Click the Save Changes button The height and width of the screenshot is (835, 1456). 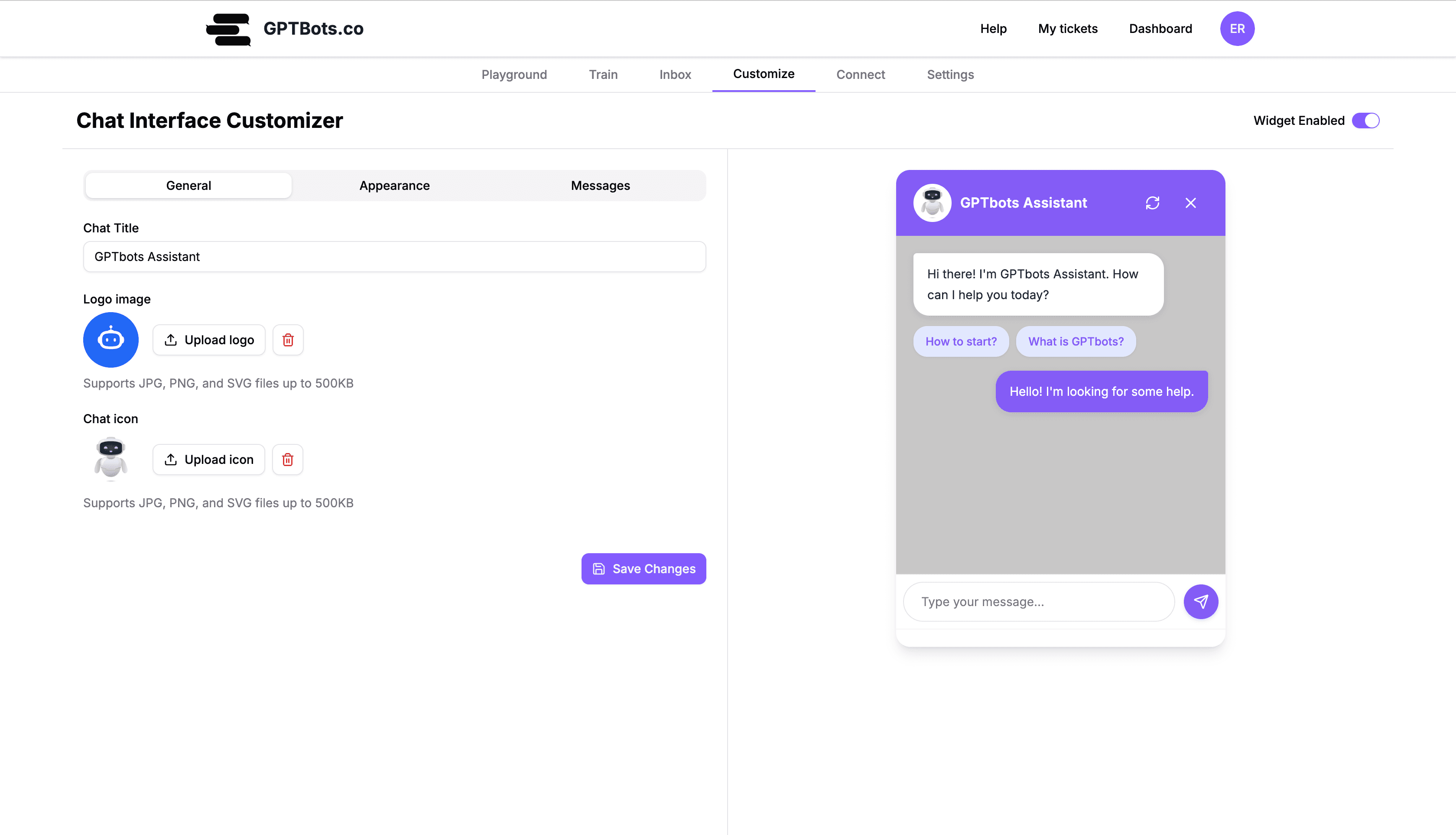point(643,569)
